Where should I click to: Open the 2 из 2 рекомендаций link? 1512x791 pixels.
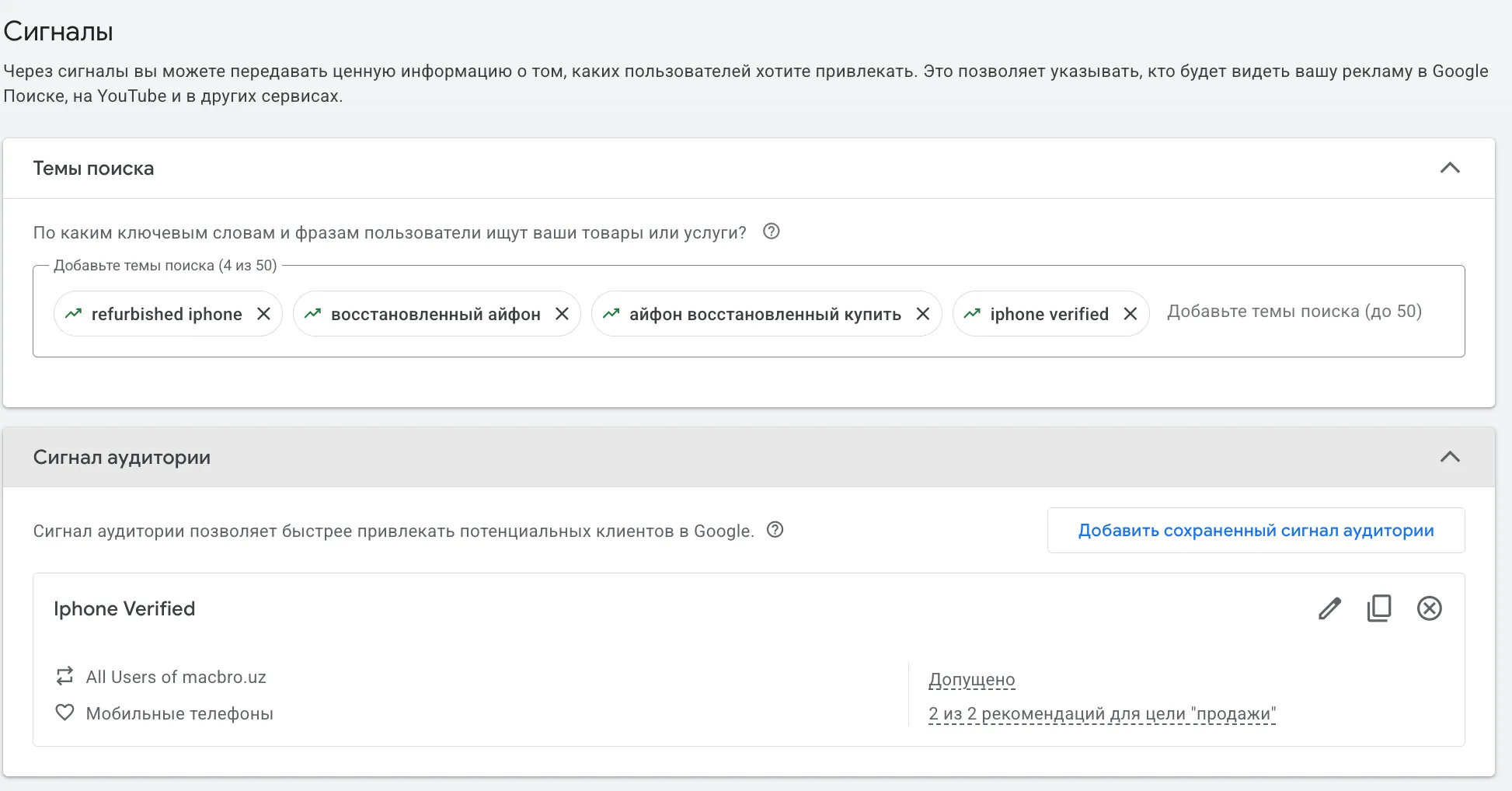[1102, 714]
